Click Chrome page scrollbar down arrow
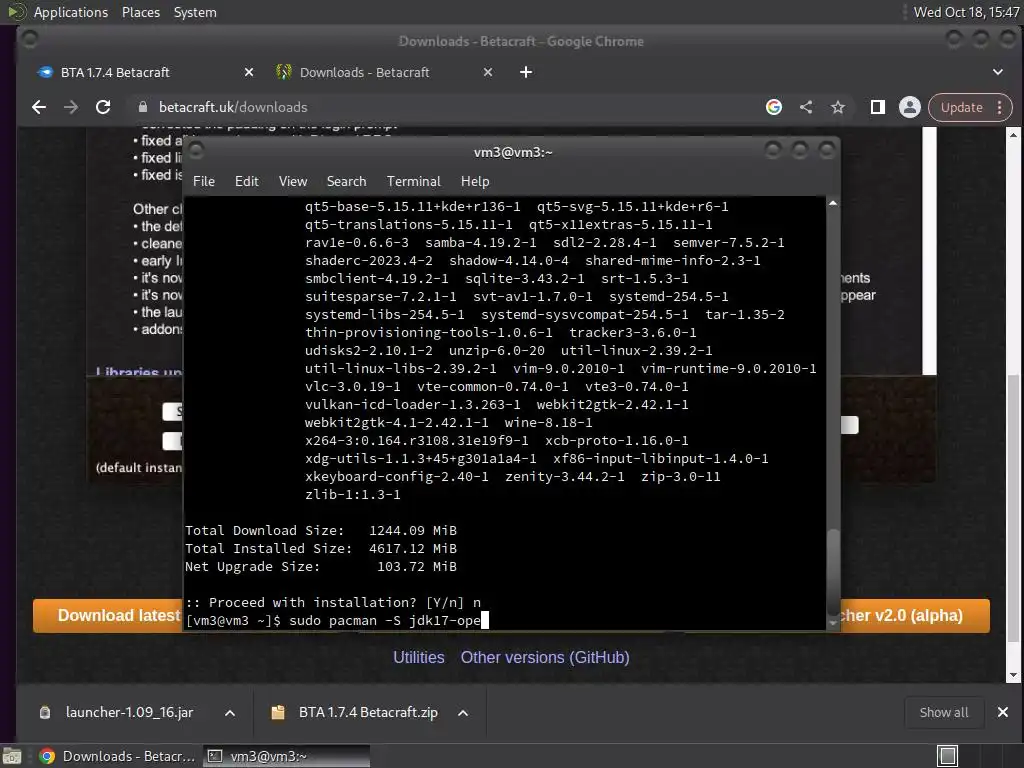The width and height of the screenshot is (1024, 768). coord(1013,675)
